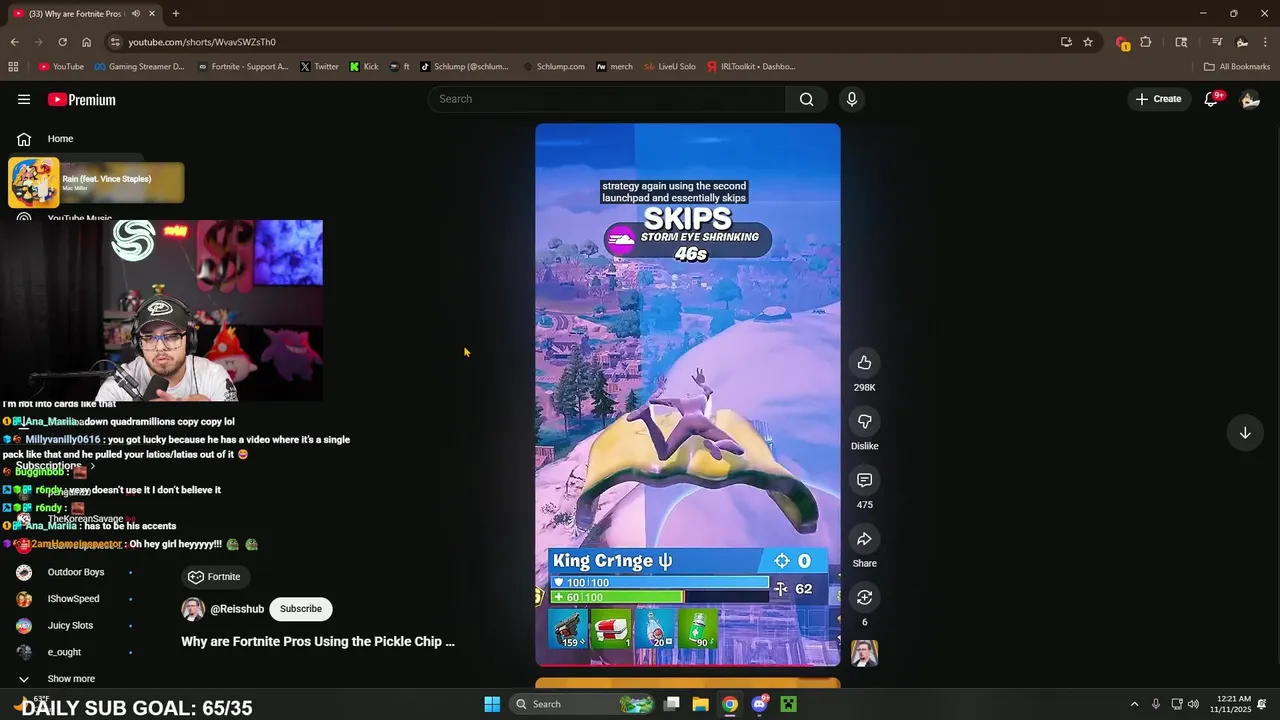Open the volume icon in system tray
The width and height of the screenshot is (1280, 720).
coord(1193,704)
